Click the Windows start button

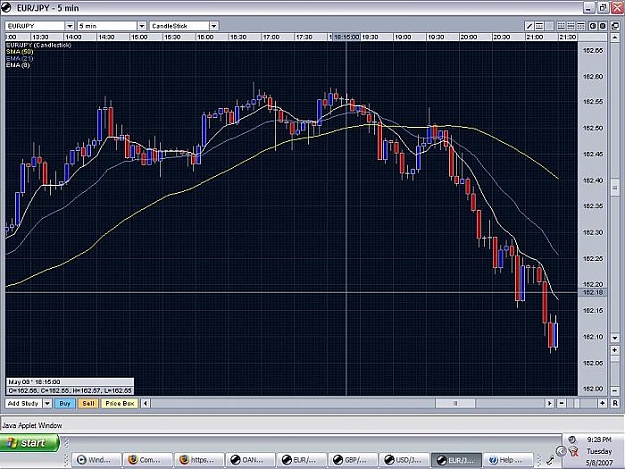(29, 443)
